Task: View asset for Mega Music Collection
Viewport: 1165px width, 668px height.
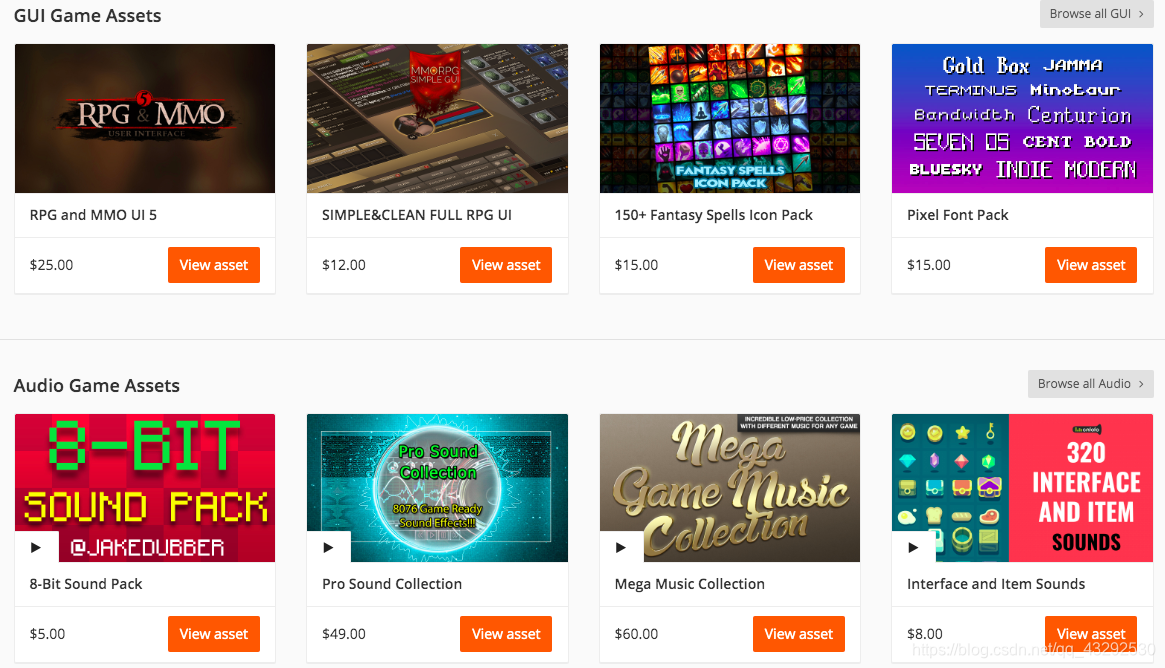Action: (x=799, y=634)
